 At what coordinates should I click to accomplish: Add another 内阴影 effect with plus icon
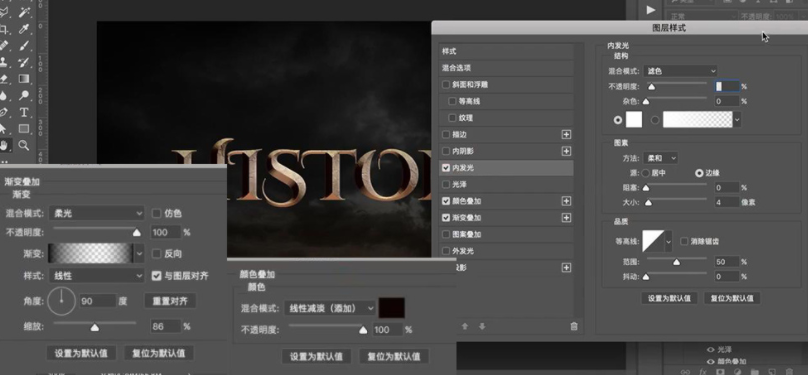[566, 151]
